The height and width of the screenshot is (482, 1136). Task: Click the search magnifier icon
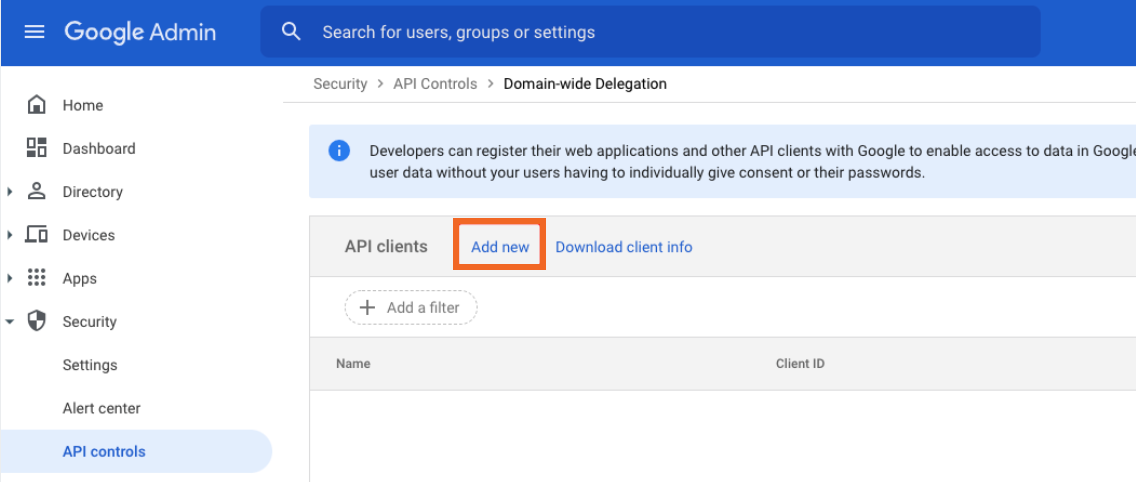click(291, 32)
